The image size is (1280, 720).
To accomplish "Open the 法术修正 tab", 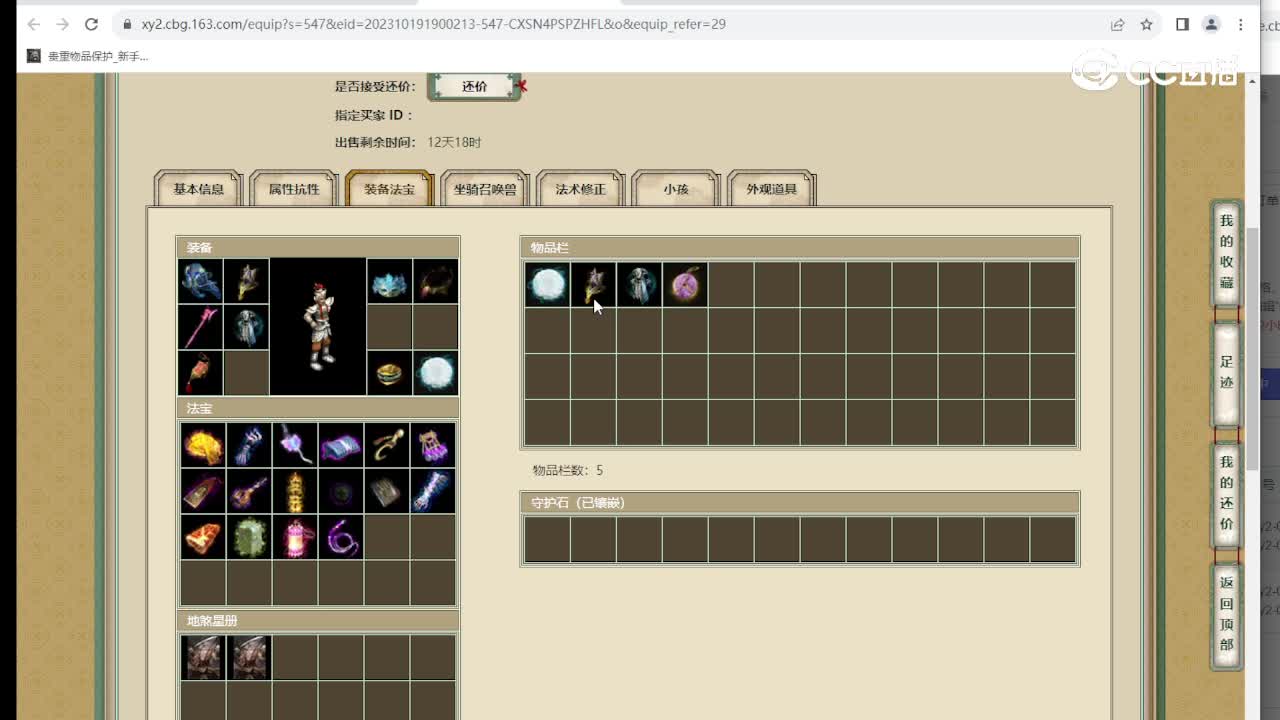I will pos(581,189).
